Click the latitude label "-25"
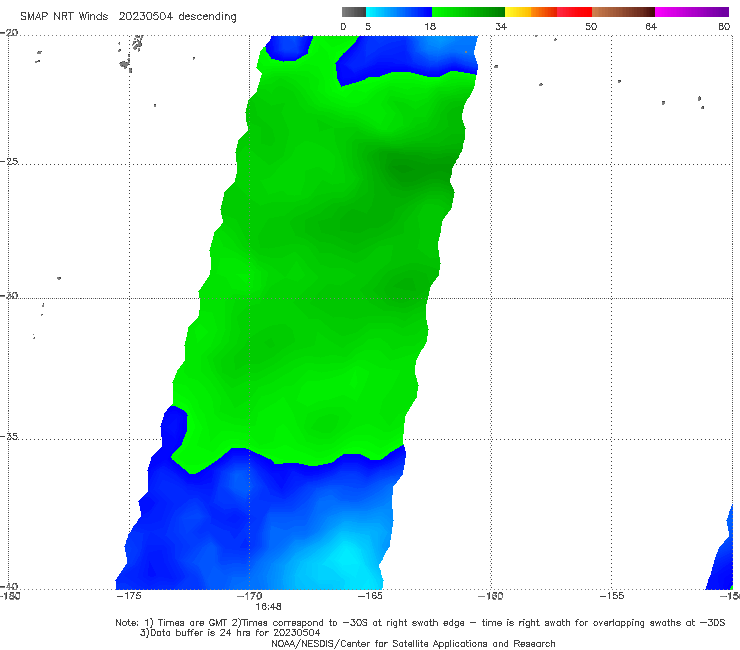740x650 pixels. point(9,161)
